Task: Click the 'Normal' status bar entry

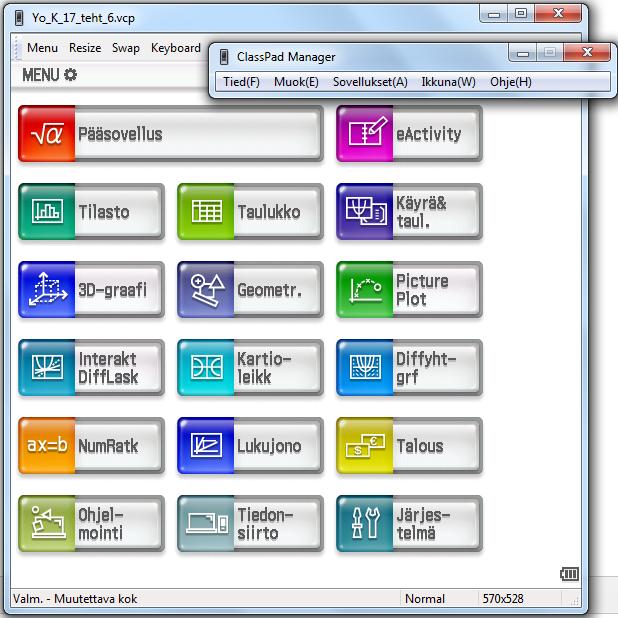Action: (x=425, y=599)
